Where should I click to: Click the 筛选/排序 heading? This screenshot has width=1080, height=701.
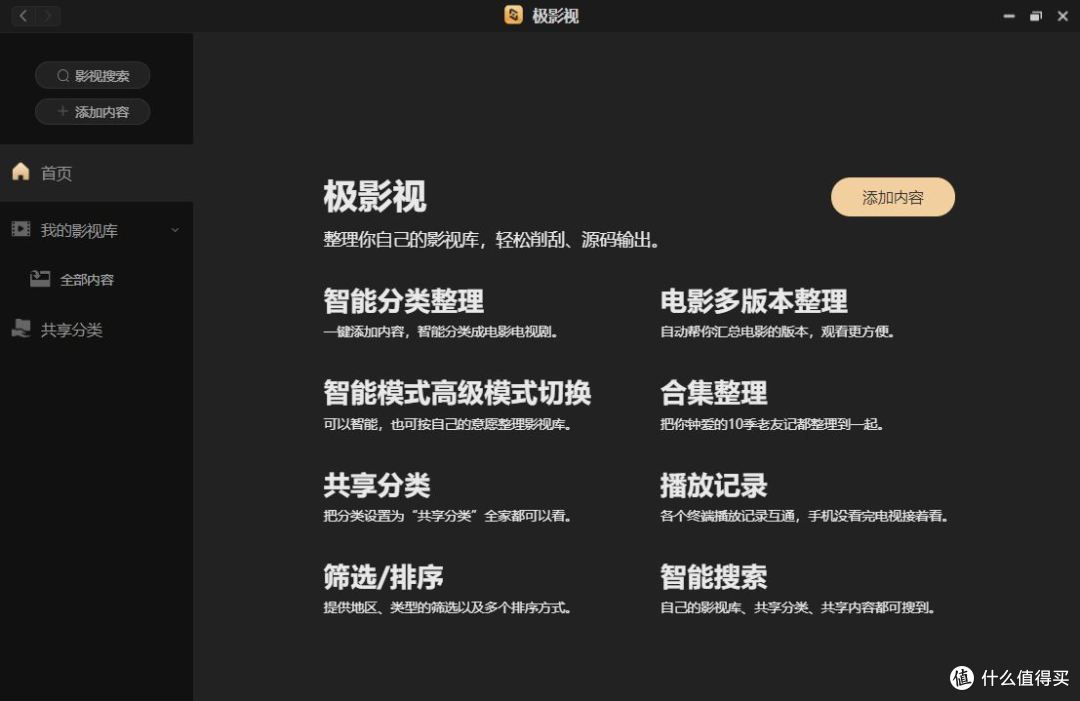pyautogui.click(x=384, y=577)
